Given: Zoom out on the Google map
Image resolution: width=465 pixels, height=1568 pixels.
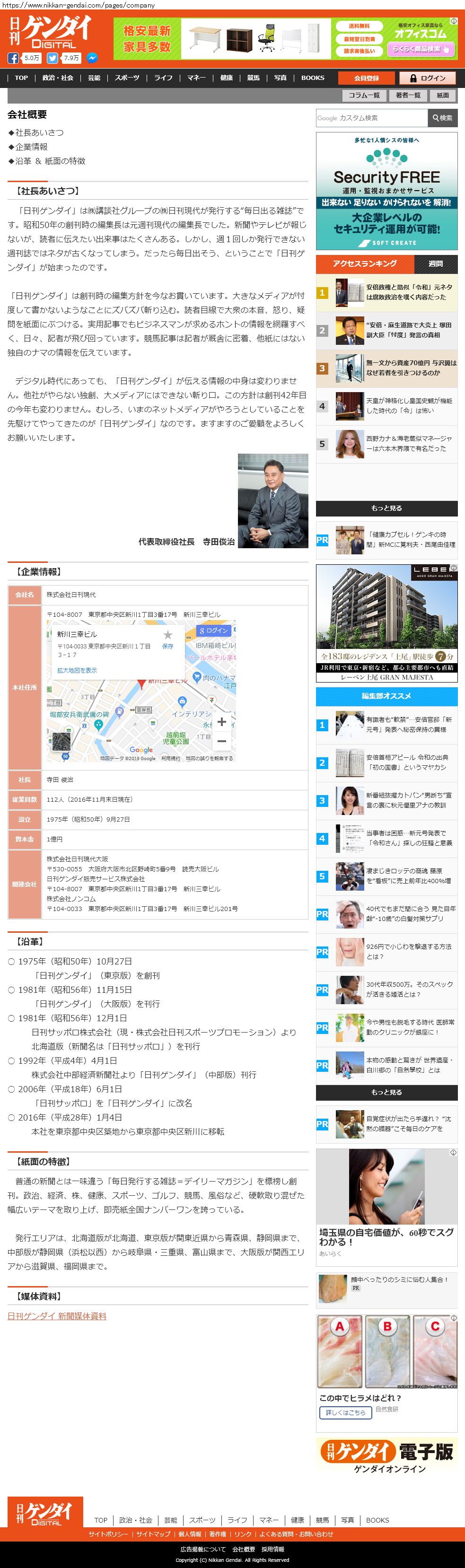Looking at the screenshot, I should pos(221,741).
